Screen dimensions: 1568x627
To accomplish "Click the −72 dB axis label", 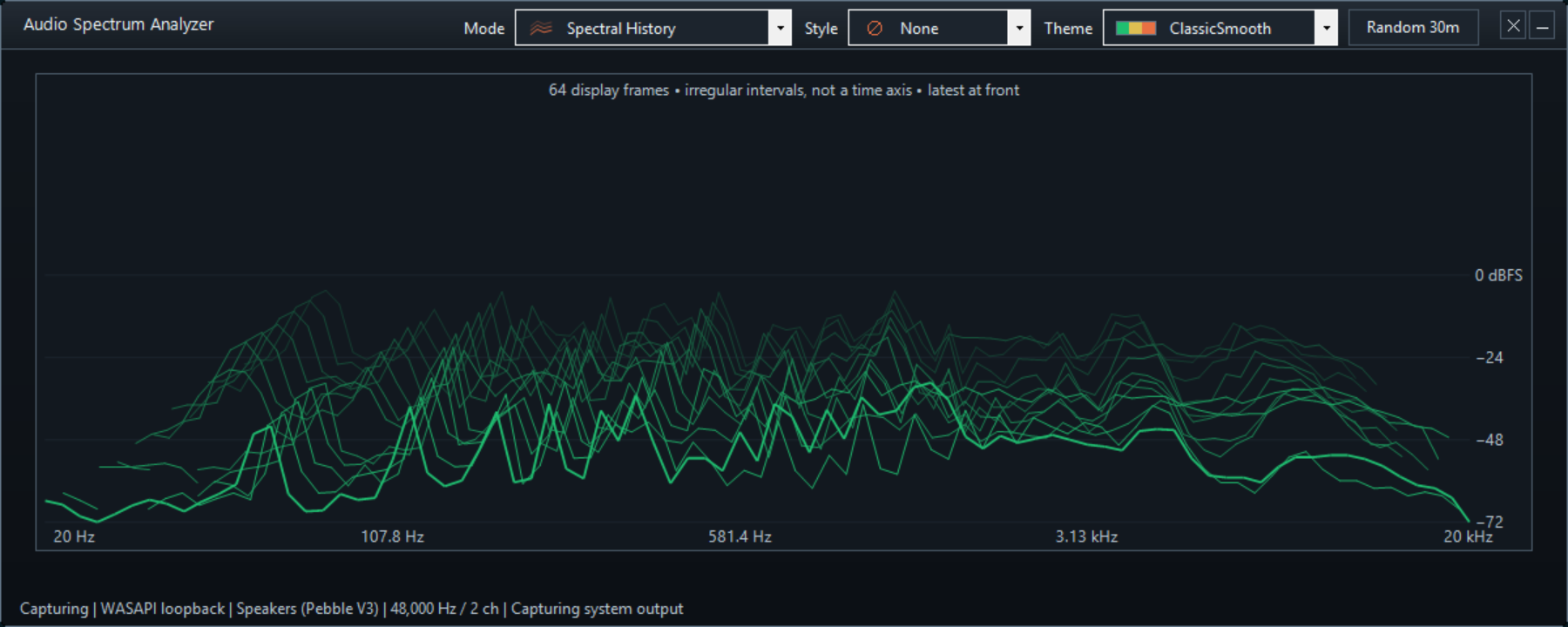I will click(1490, 522).
